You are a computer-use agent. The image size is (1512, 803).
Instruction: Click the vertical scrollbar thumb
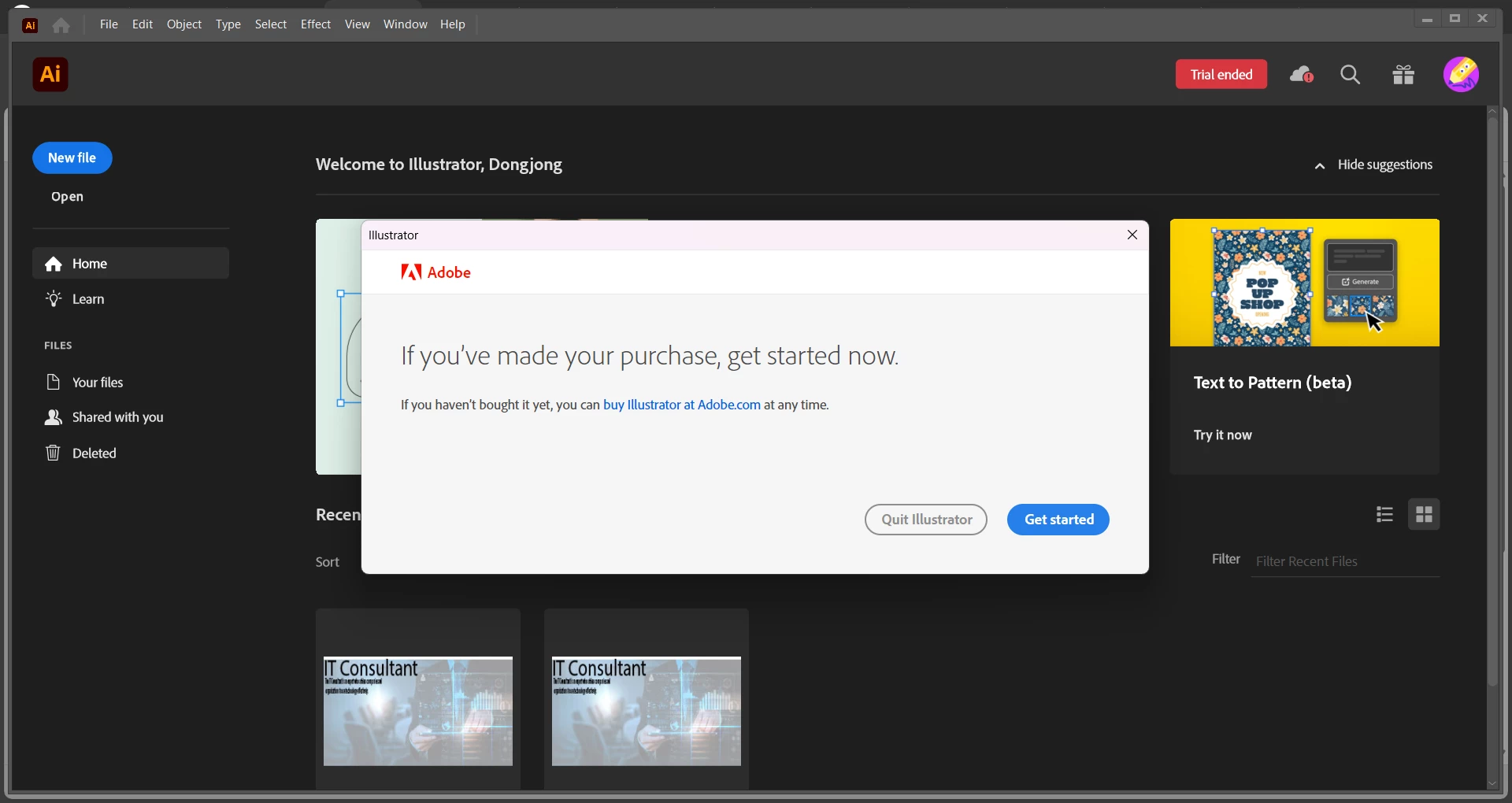tap(1493, 401)
